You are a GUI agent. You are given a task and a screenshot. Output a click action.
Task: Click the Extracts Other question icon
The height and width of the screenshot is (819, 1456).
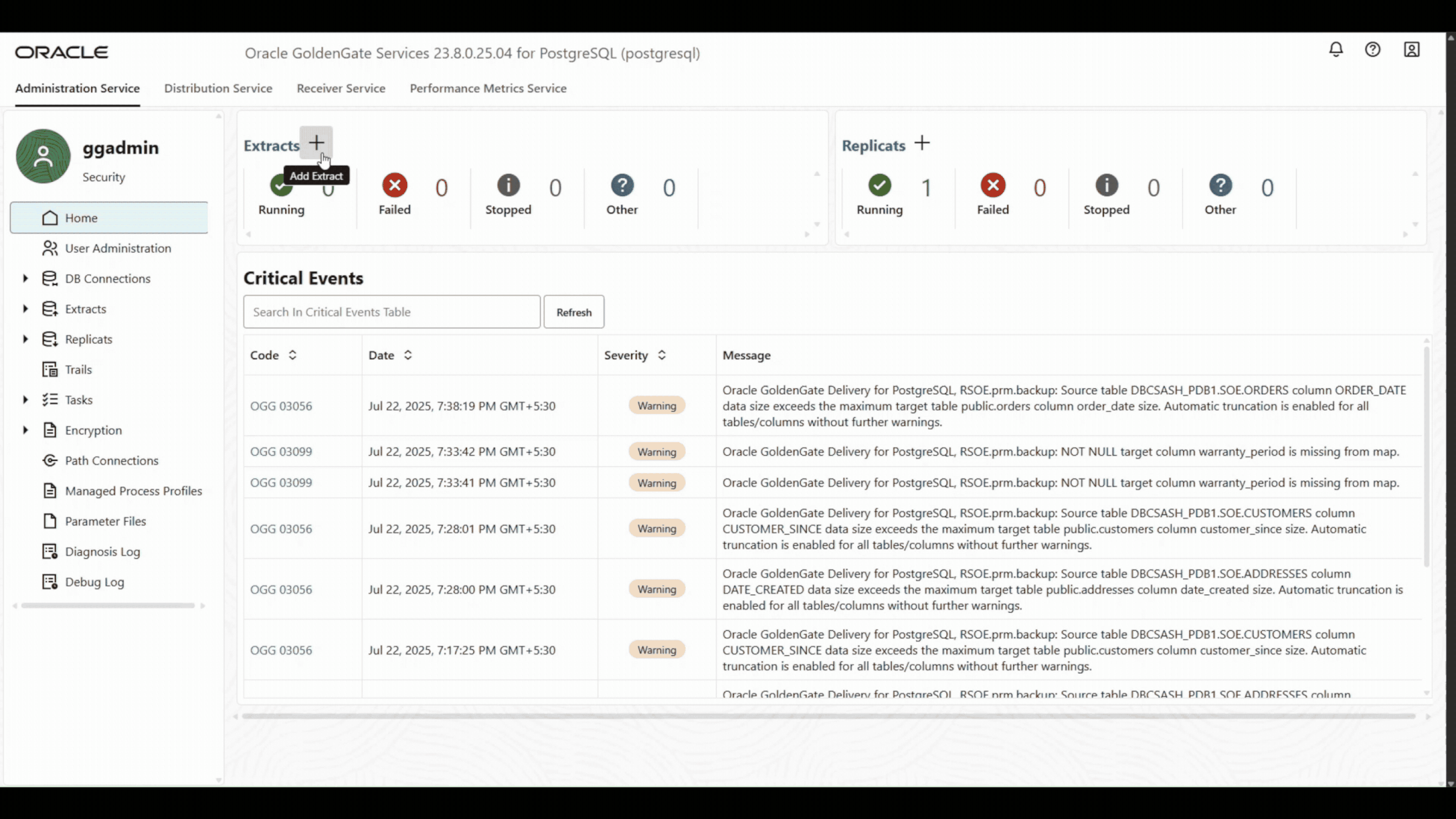(621, 185)
